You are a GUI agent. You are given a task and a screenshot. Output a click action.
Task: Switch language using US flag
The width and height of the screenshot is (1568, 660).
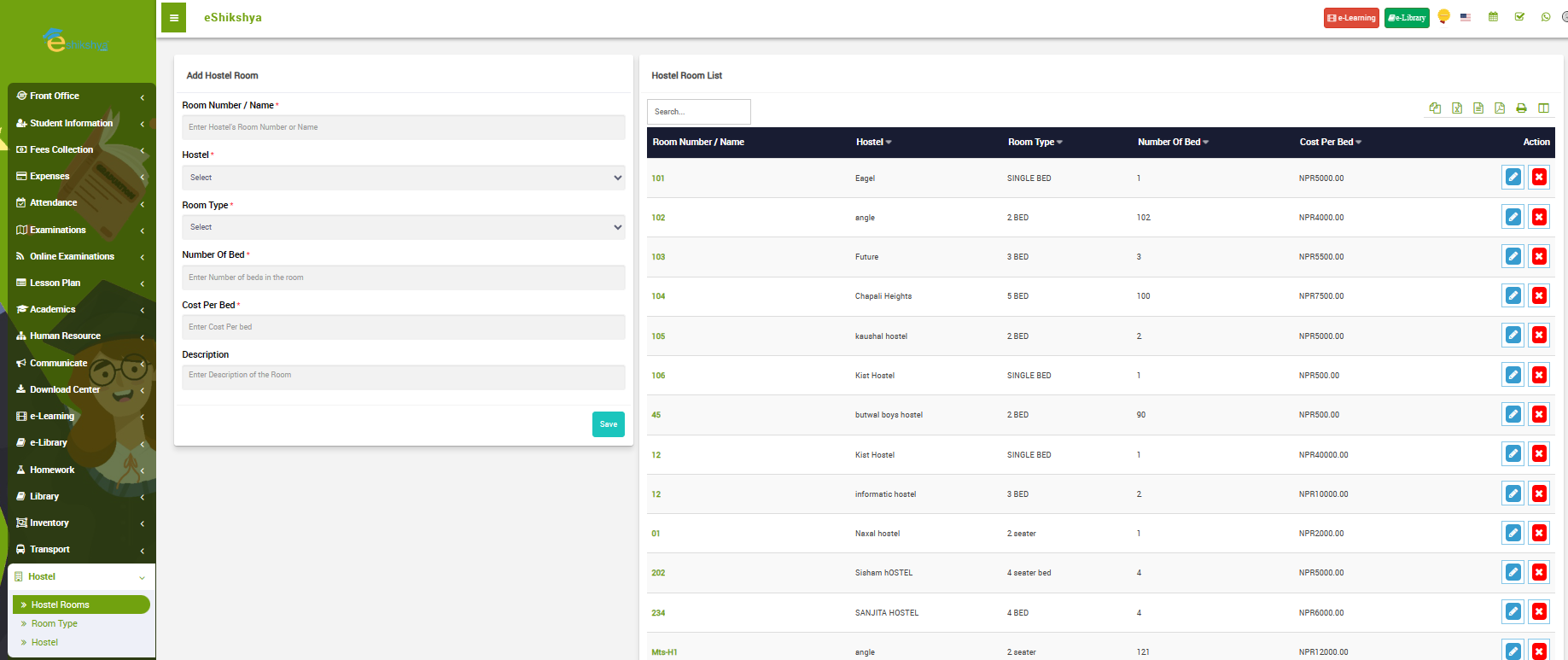click(x=1466, y=17)
